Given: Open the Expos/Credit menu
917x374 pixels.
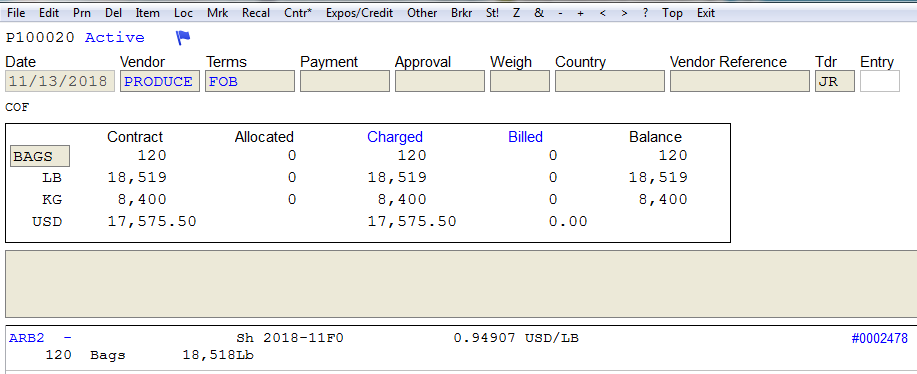Looking at the screenshot, I should pos(360,13).
